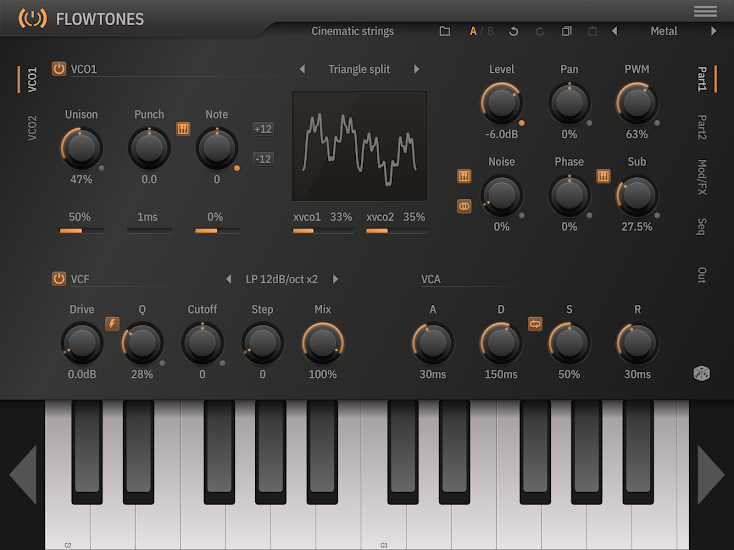Toggle the keyboard icon next to Noise

tap(464, 176)
